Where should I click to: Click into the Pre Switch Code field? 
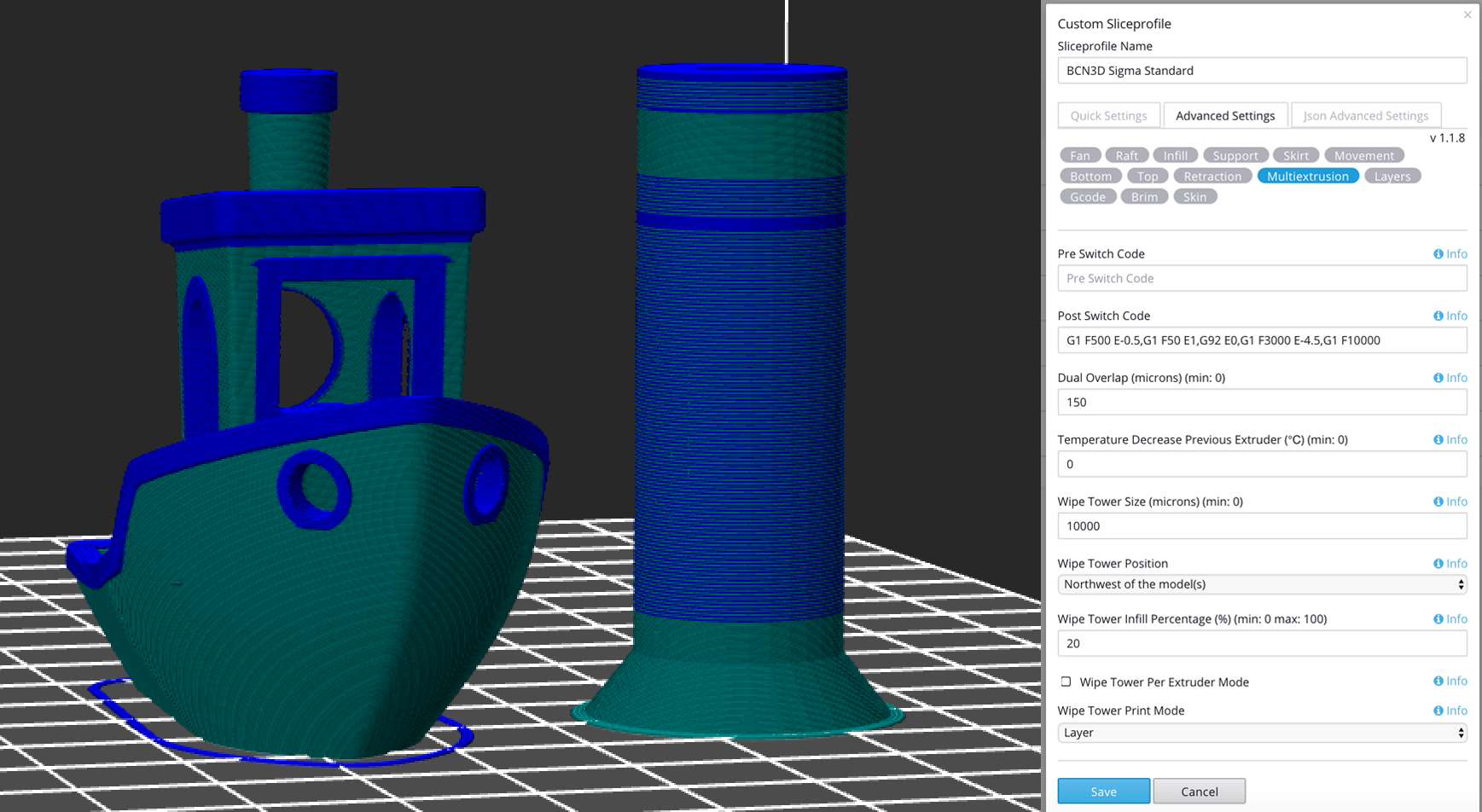pyautogui.click(x=1262, y=278)
